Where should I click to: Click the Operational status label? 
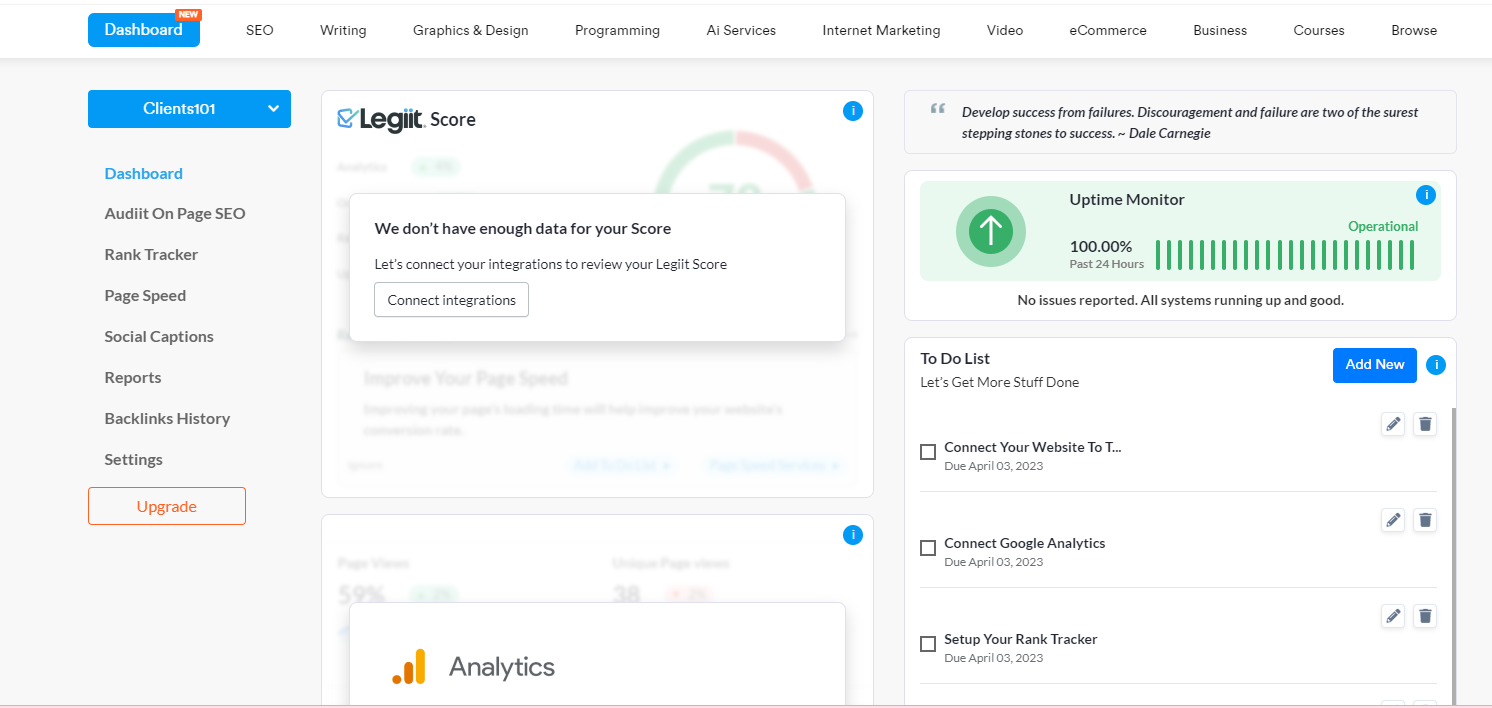(1383, 227)
